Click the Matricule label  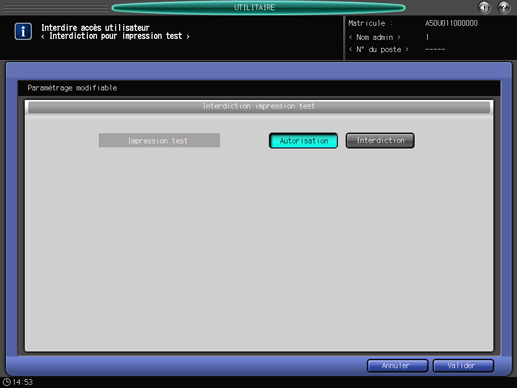(370, 23)
